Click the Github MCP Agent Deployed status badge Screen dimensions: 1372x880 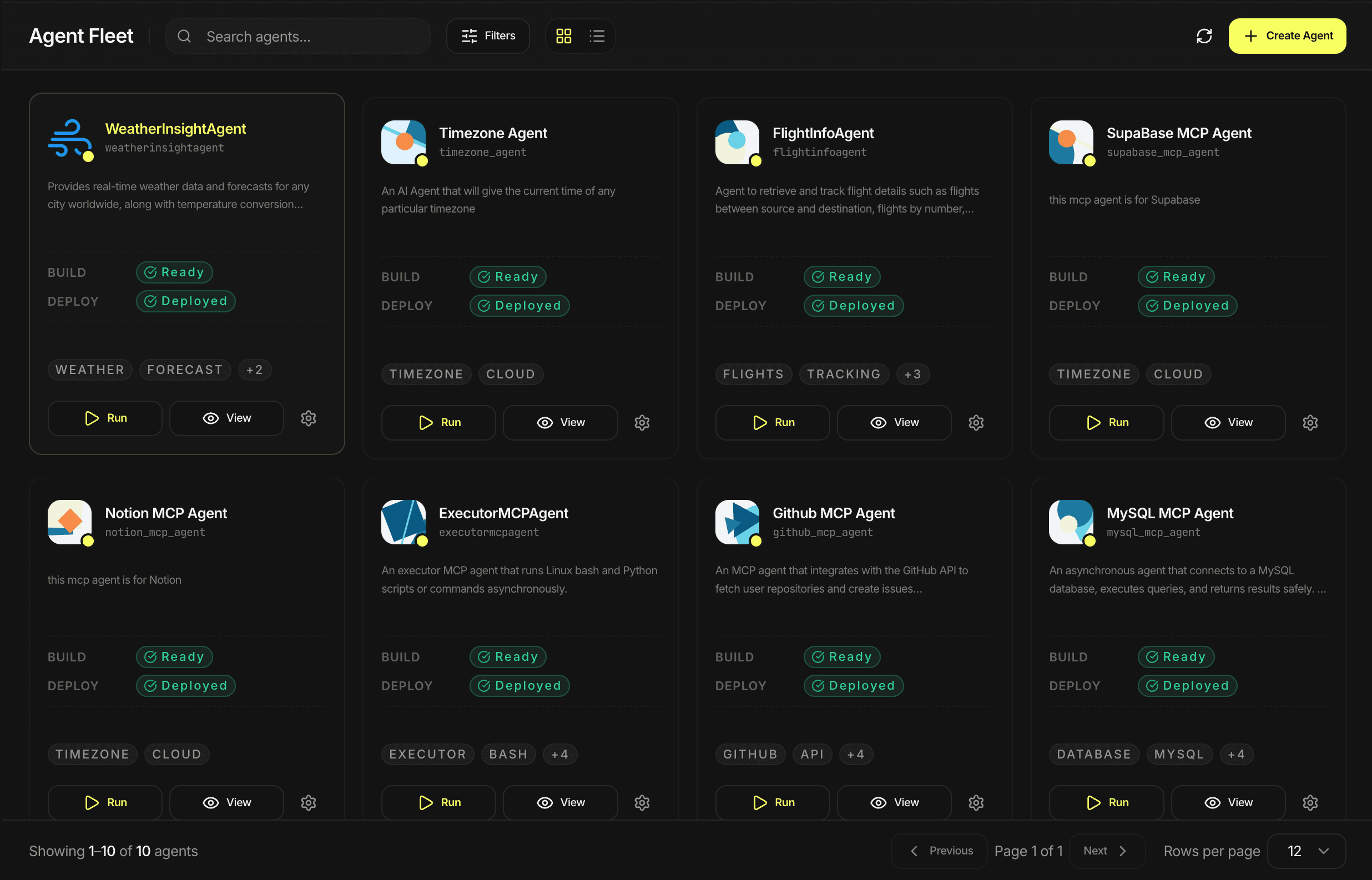pyautogui.click(x=853, y=686)
